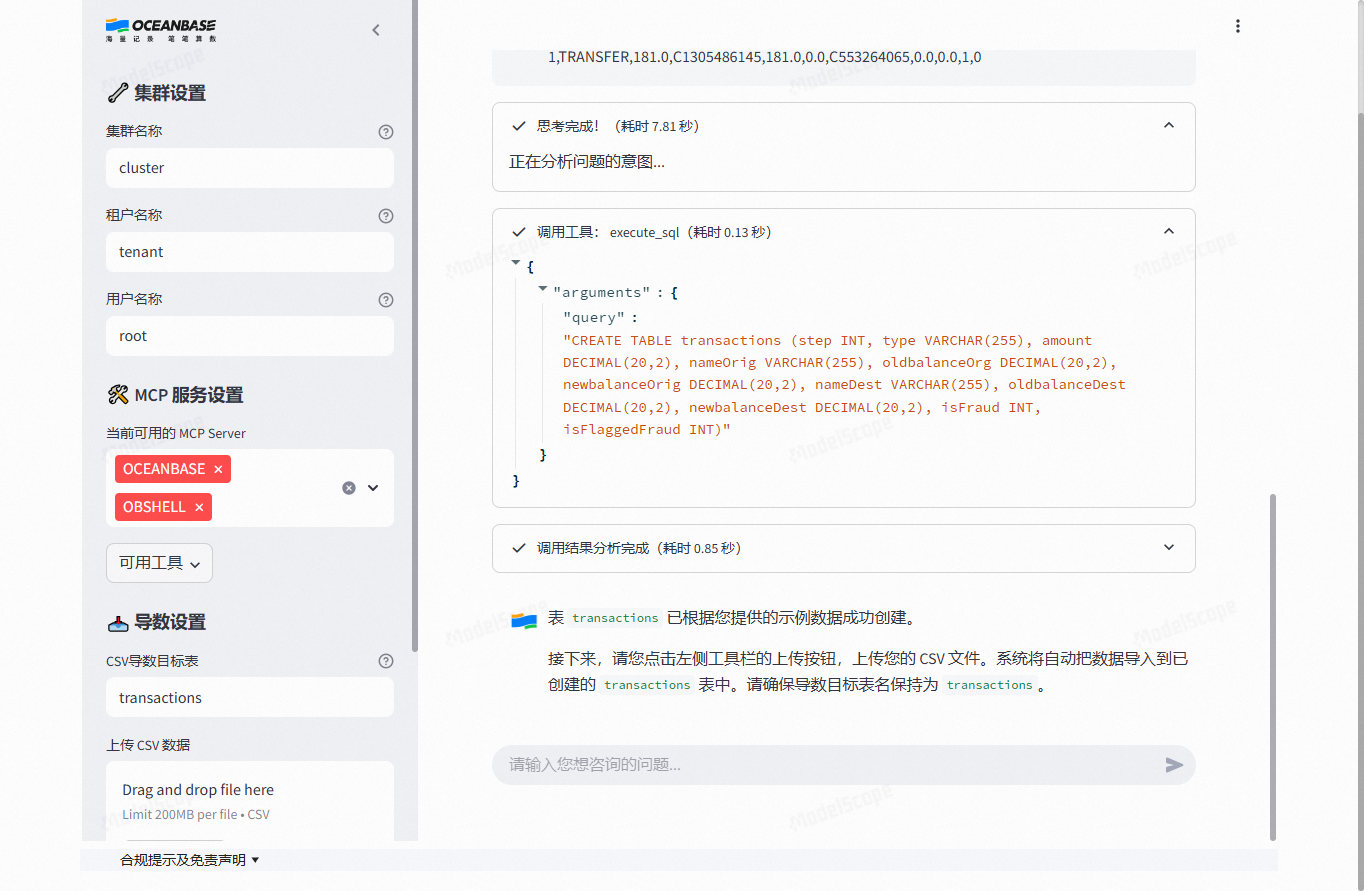Show help for 集群名称 field

386,132
